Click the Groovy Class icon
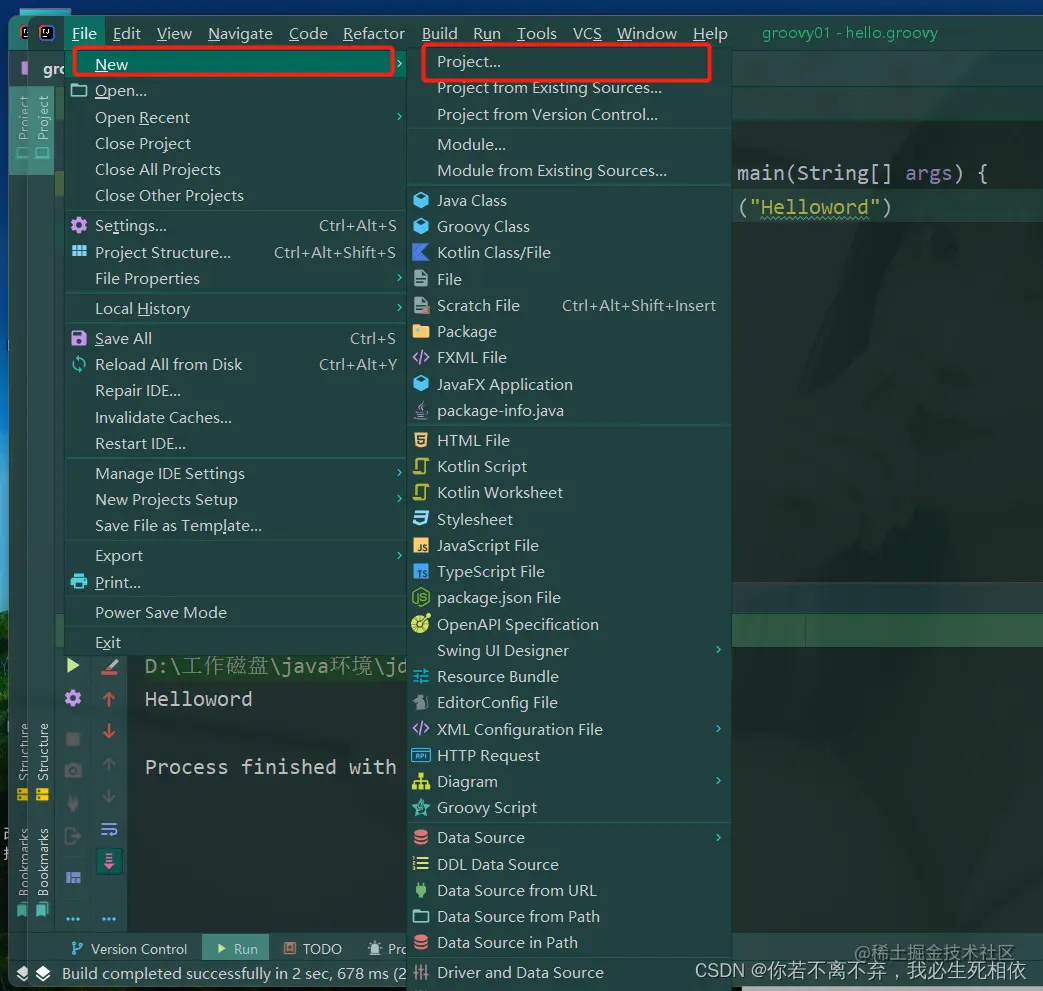This screenshot has width=1043, height=991. [x=420, y=226]
